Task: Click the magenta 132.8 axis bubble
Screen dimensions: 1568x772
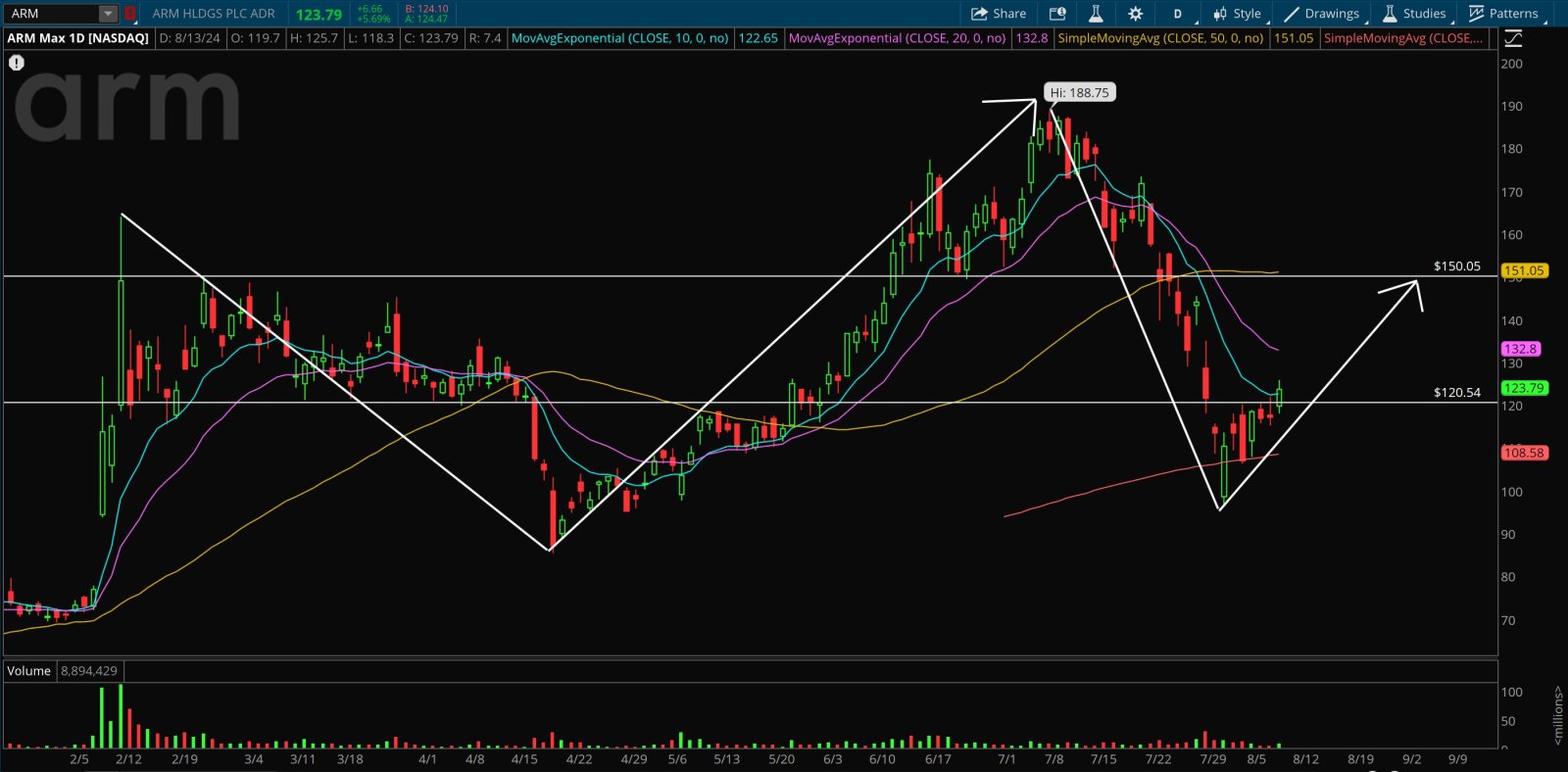Action: 1520,349
